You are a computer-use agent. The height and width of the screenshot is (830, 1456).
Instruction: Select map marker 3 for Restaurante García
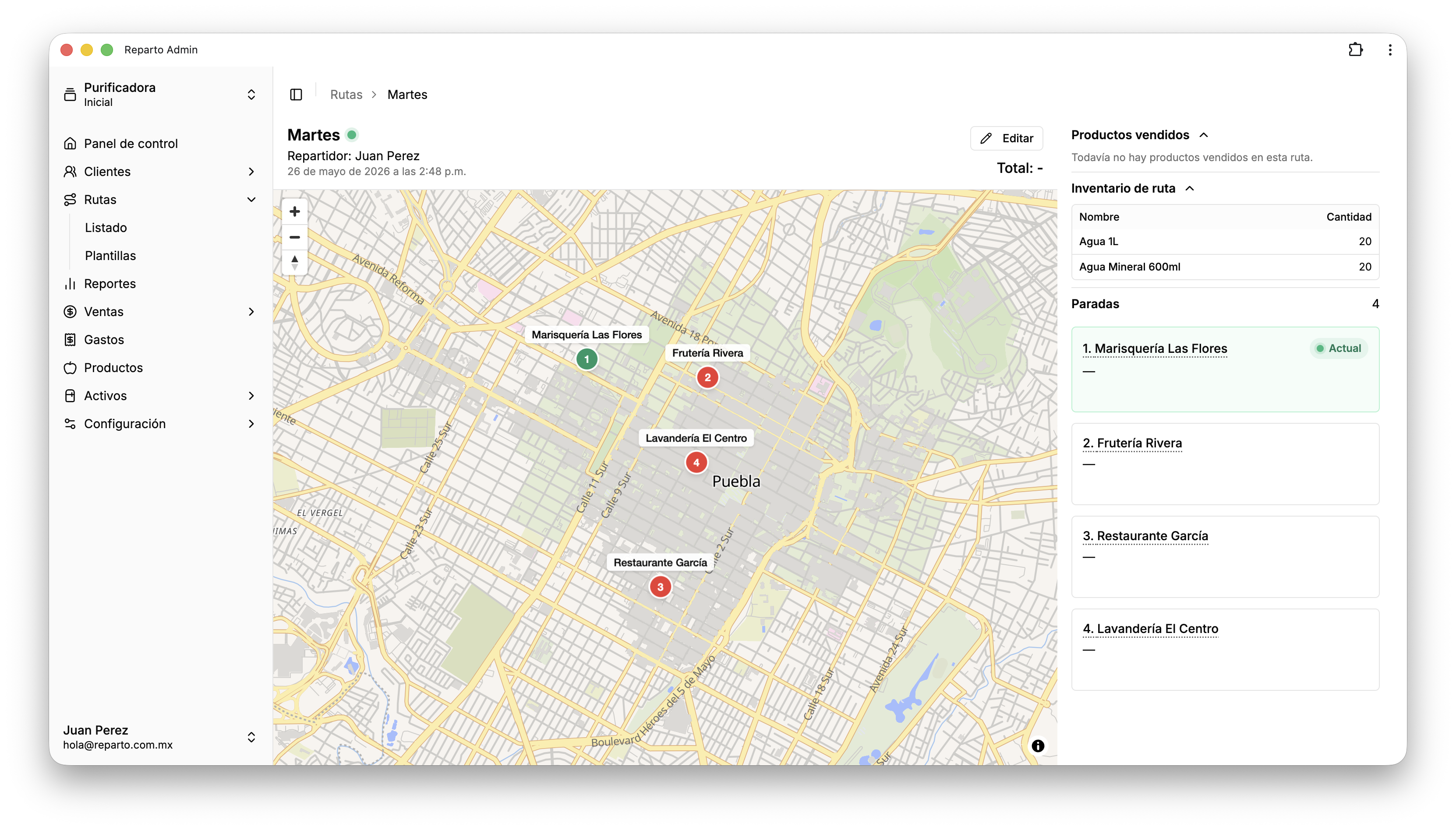coord(660,587)
